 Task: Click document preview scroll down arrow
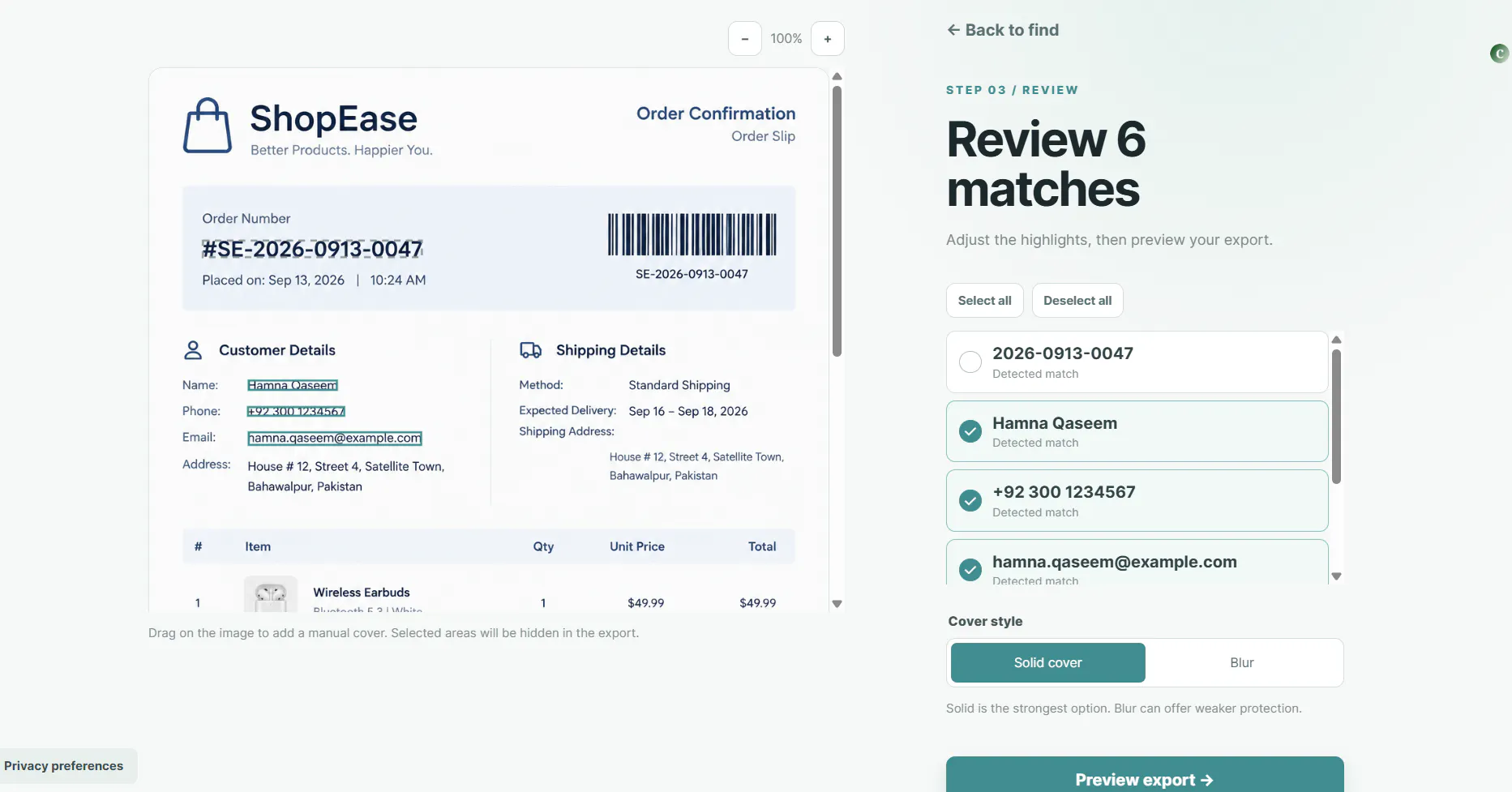click(x=837, y=604)
